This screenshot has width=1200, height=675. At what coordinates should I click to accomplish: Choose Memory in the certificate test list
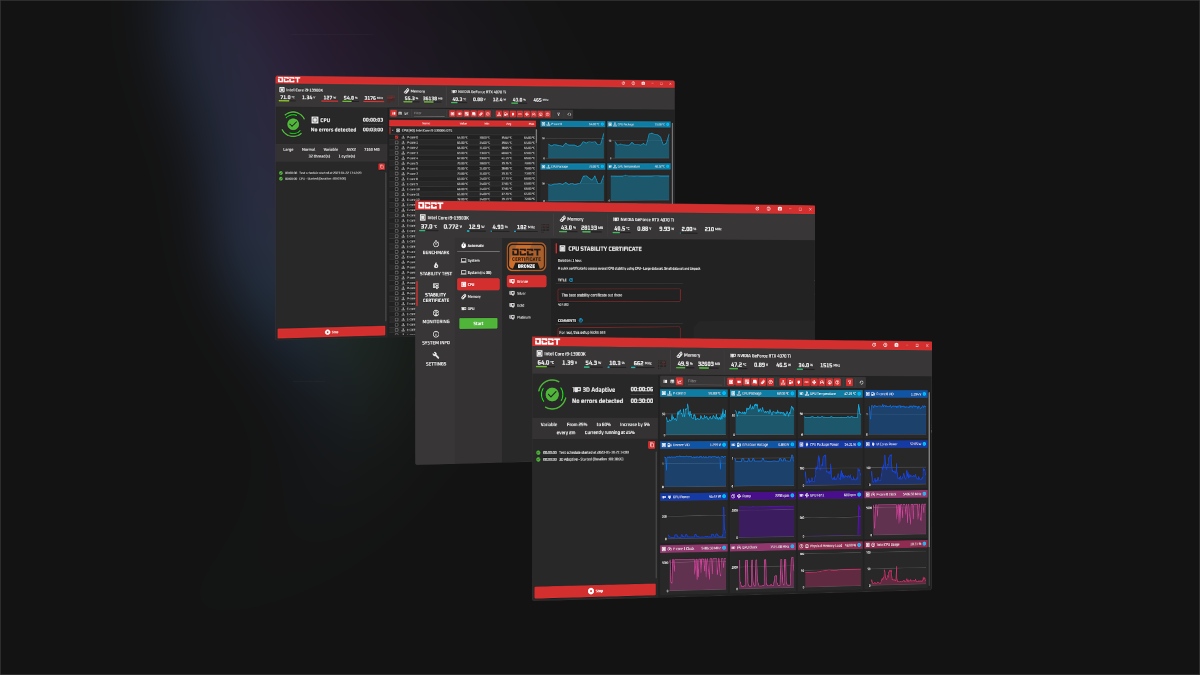click(x=479, y=297)
